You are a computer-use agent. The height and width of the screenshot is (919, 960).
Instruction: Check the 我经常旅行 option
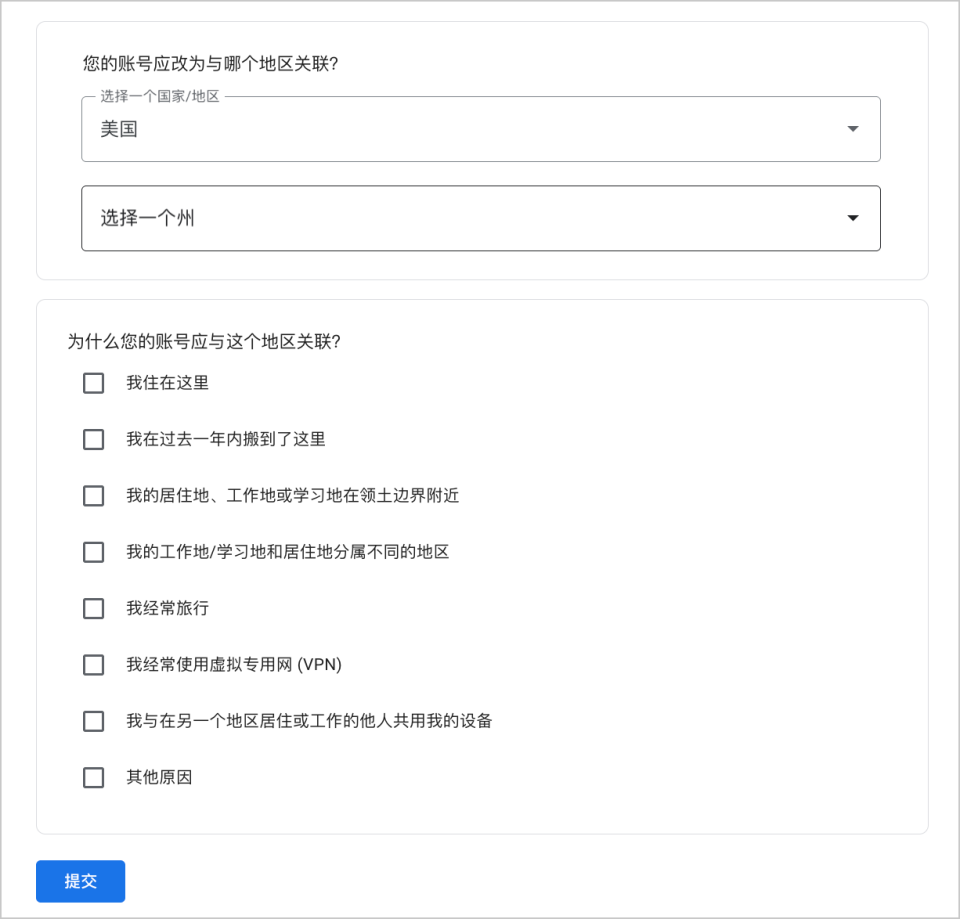click(93, 608)
